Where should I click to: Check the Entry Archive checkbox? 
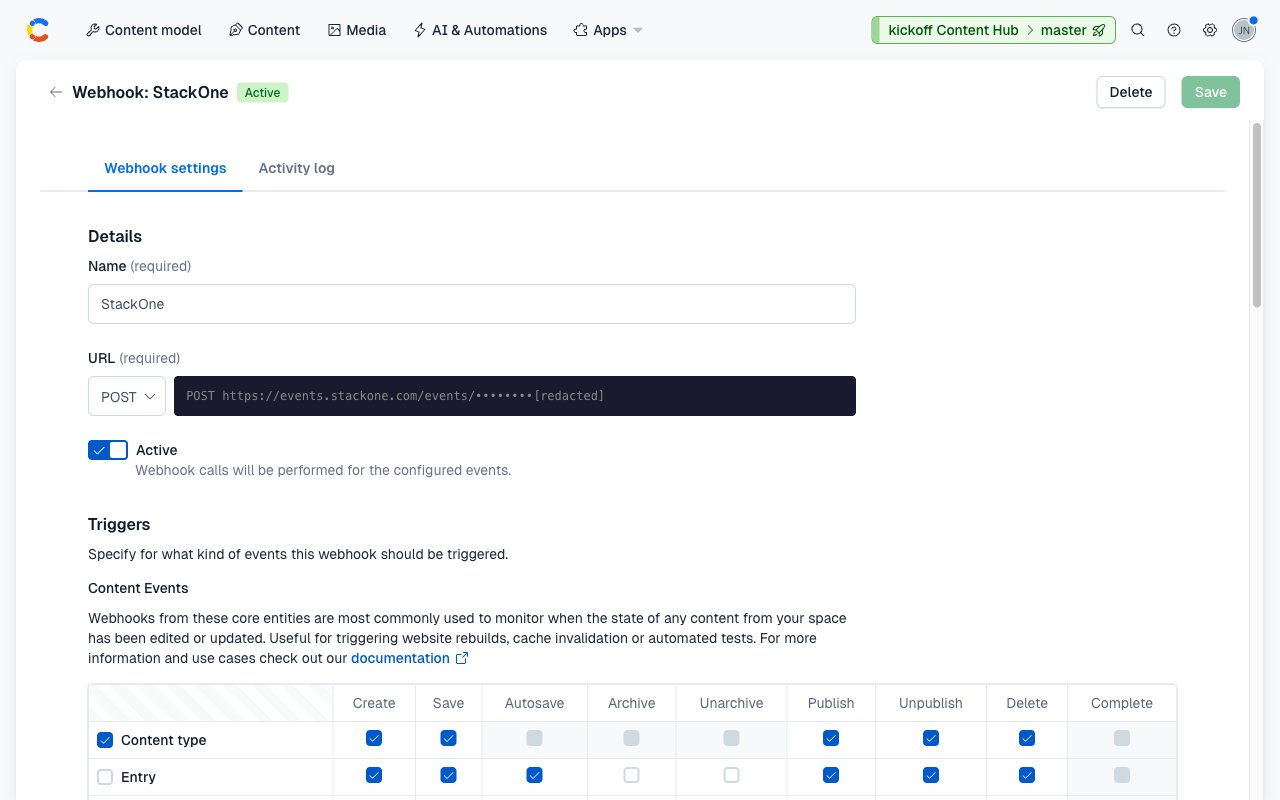coord(631,775)
